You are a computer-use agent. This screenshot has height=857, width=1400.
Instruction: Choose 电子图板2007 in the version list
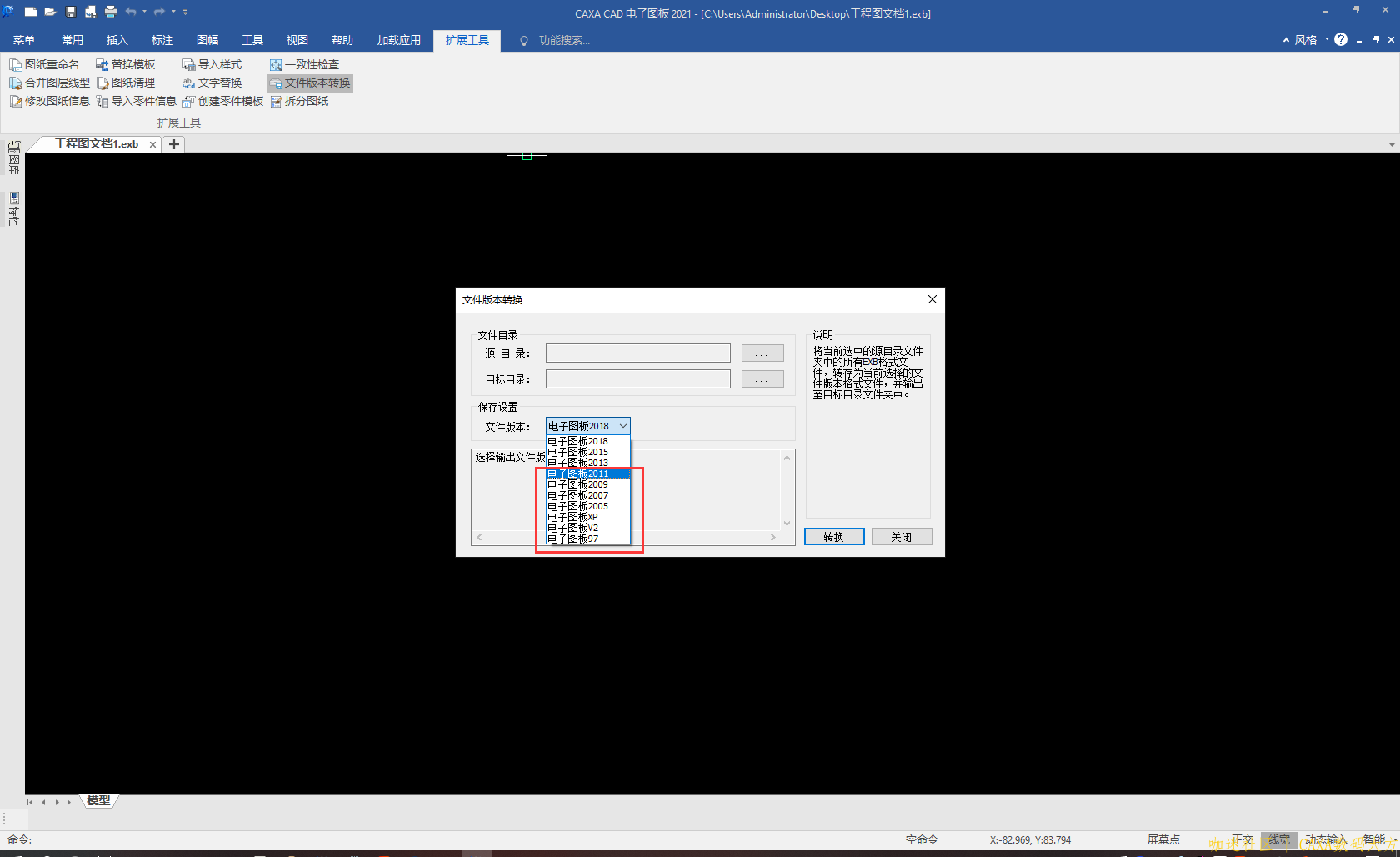click(x=588, y=495)
